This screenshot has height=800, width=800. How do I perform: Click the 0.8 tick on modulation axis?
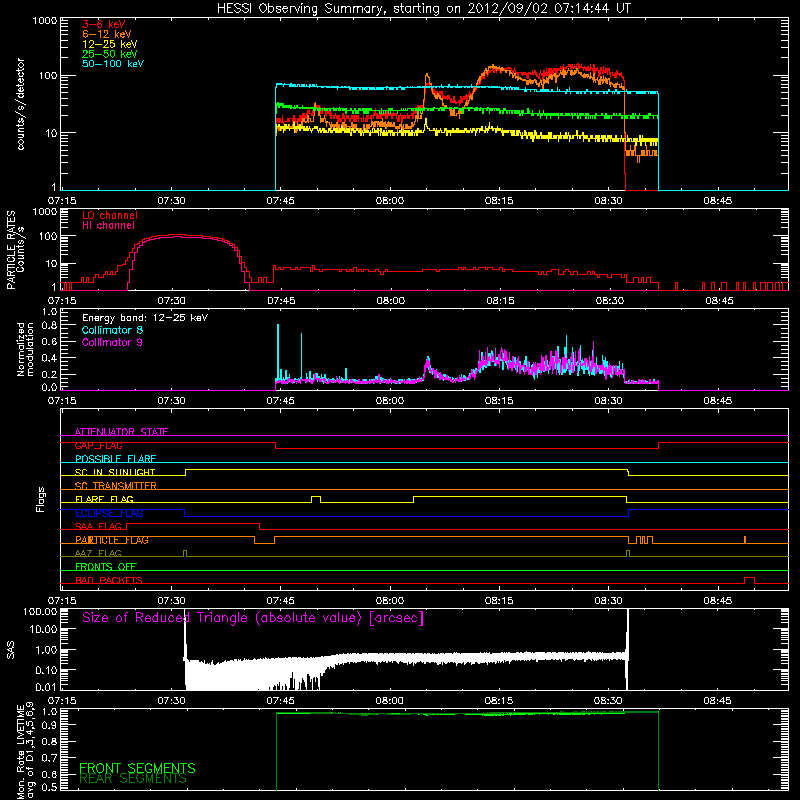tap(49, 325)
